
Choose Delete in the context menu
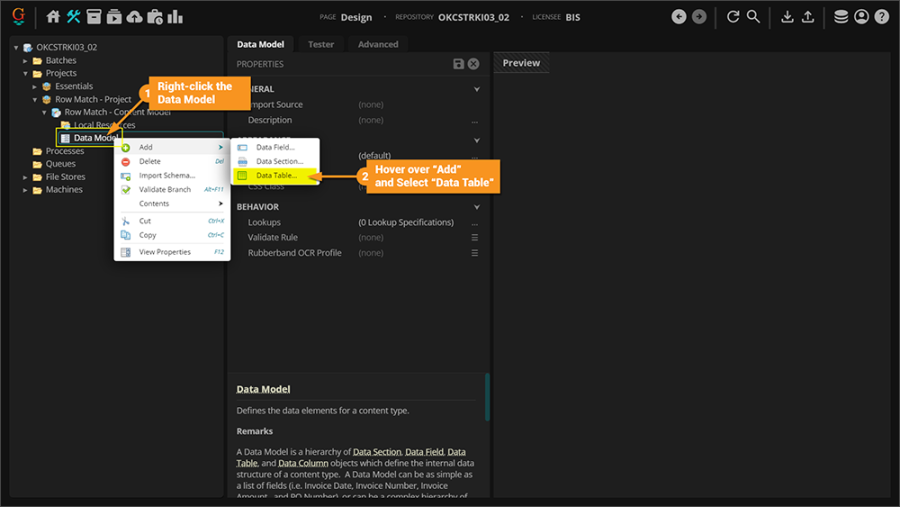pyautogui.click(x=172, y=161)
